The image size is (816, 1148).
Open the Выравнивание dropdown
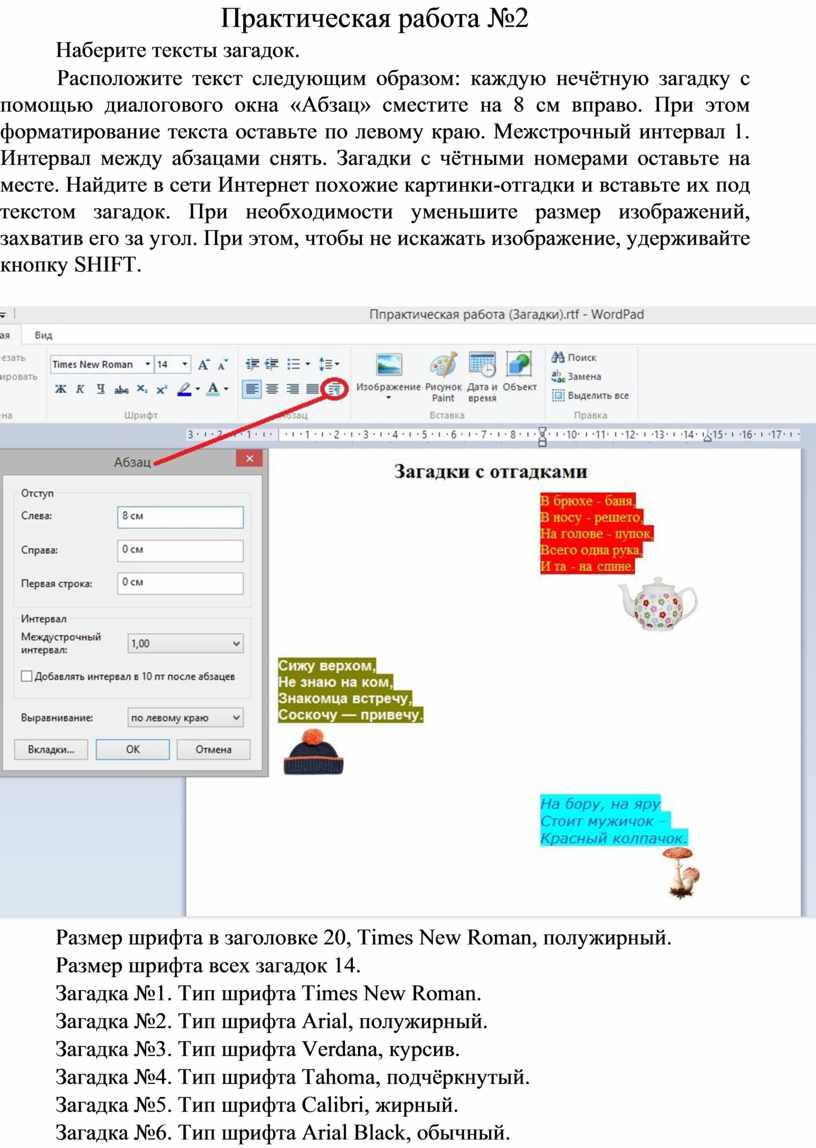click(185, 718)
